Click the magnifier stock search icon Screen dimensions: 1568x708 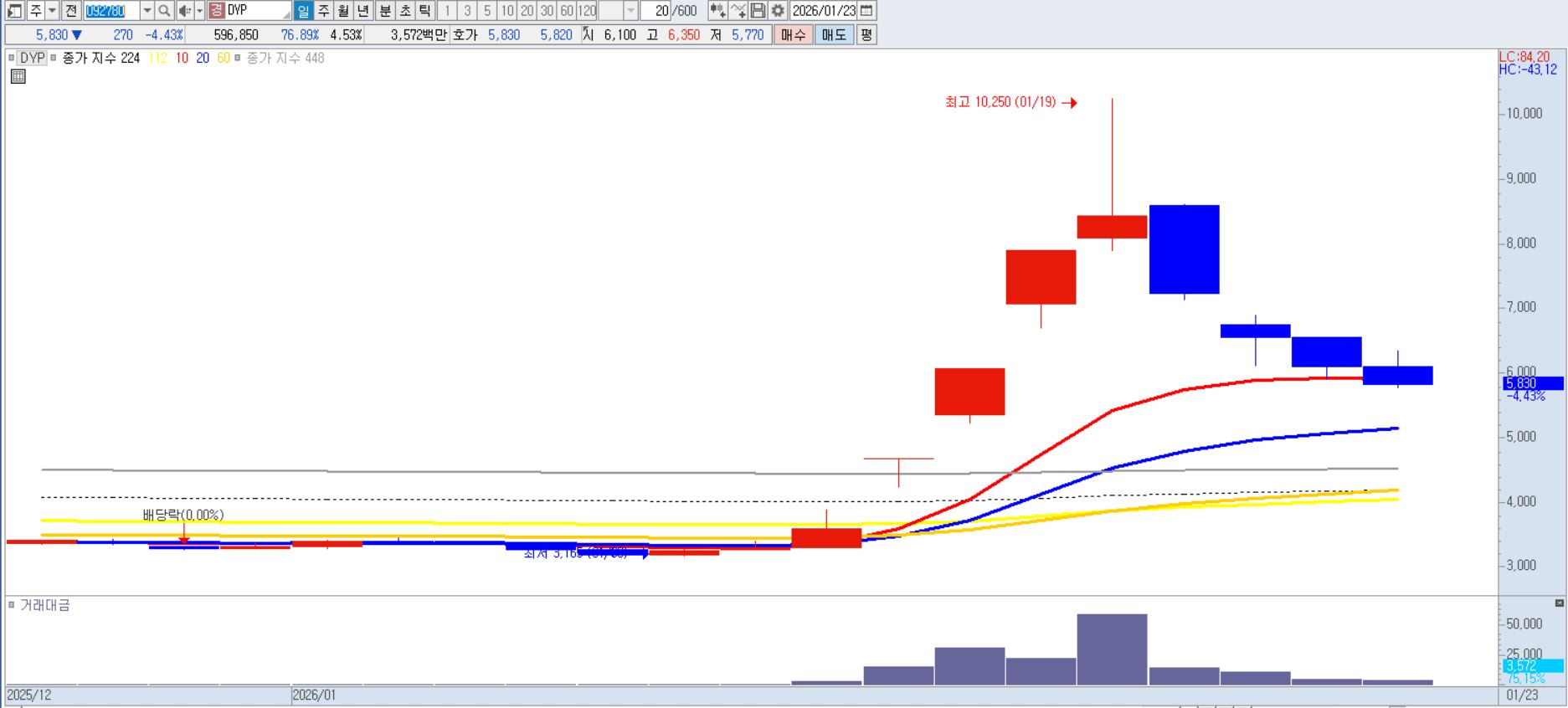point(164,11)
